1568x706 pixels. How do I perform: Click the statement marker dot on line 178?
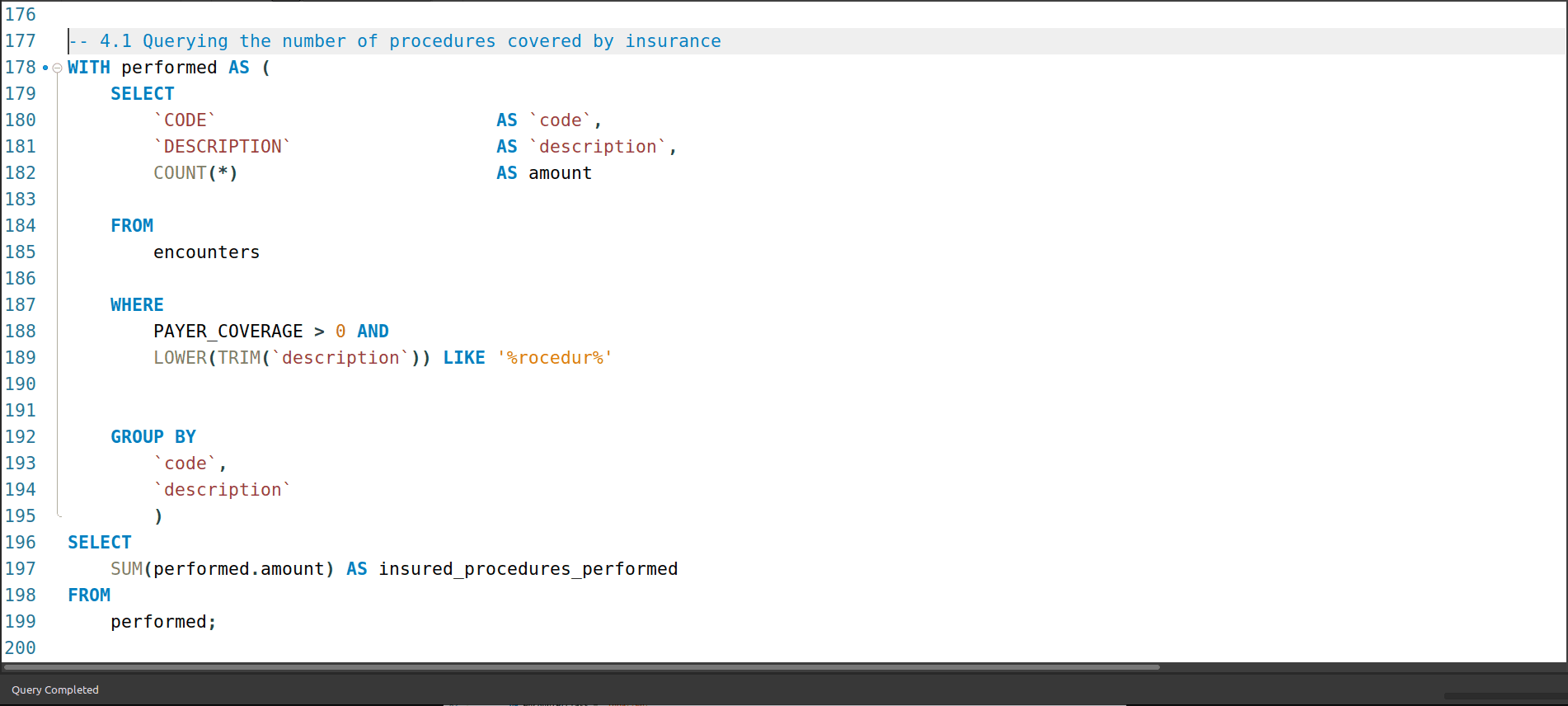click(x=45, y=68)
